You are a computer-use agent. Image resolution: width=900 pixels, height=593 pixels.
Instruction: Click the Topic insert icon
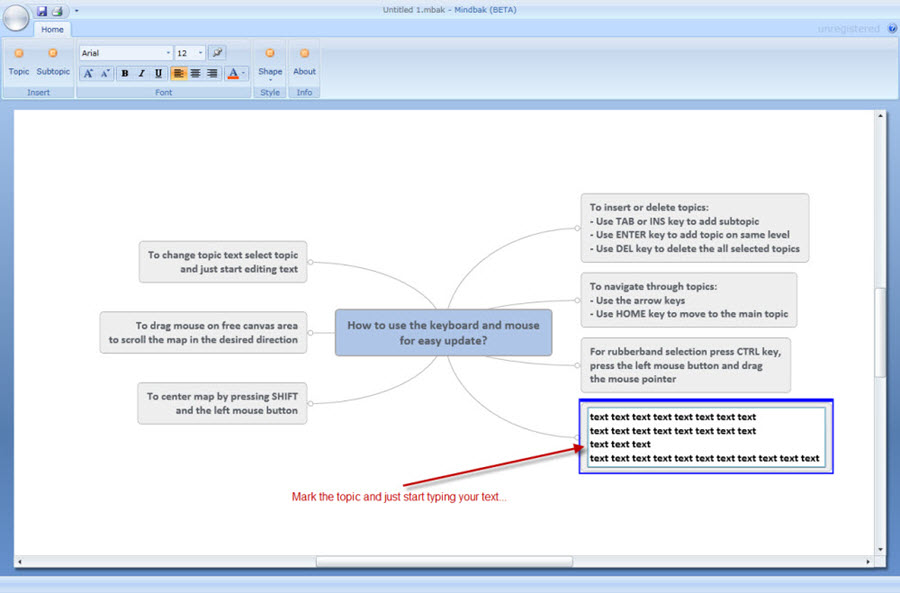coord(19,59)
